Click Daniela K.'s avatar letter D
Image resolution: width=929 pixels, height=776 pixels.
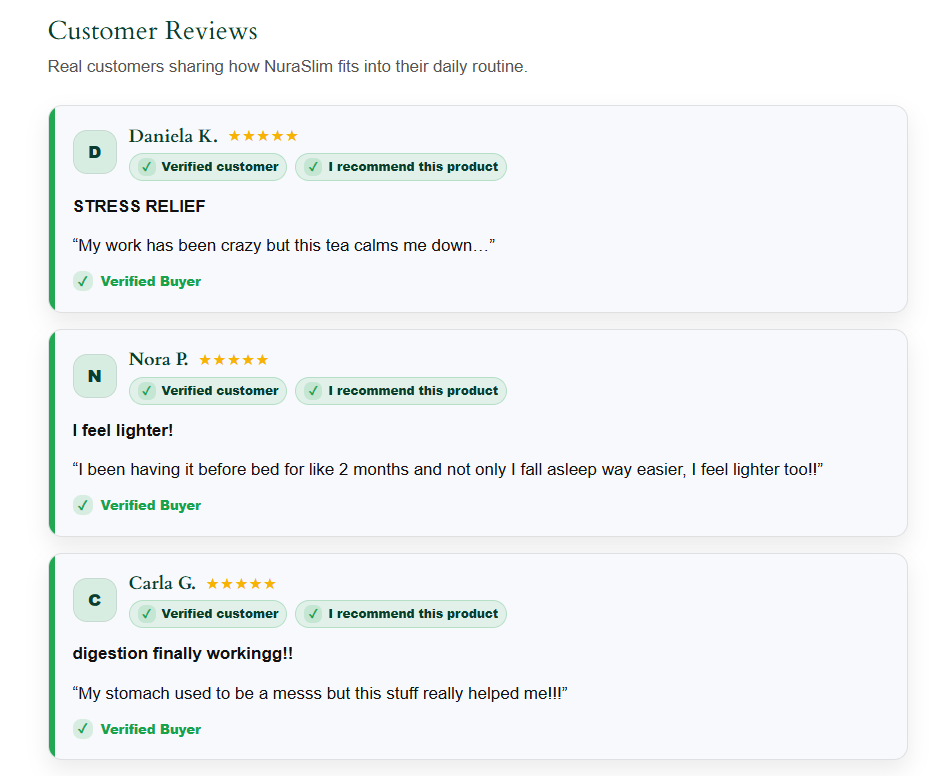tap(95, 152)
